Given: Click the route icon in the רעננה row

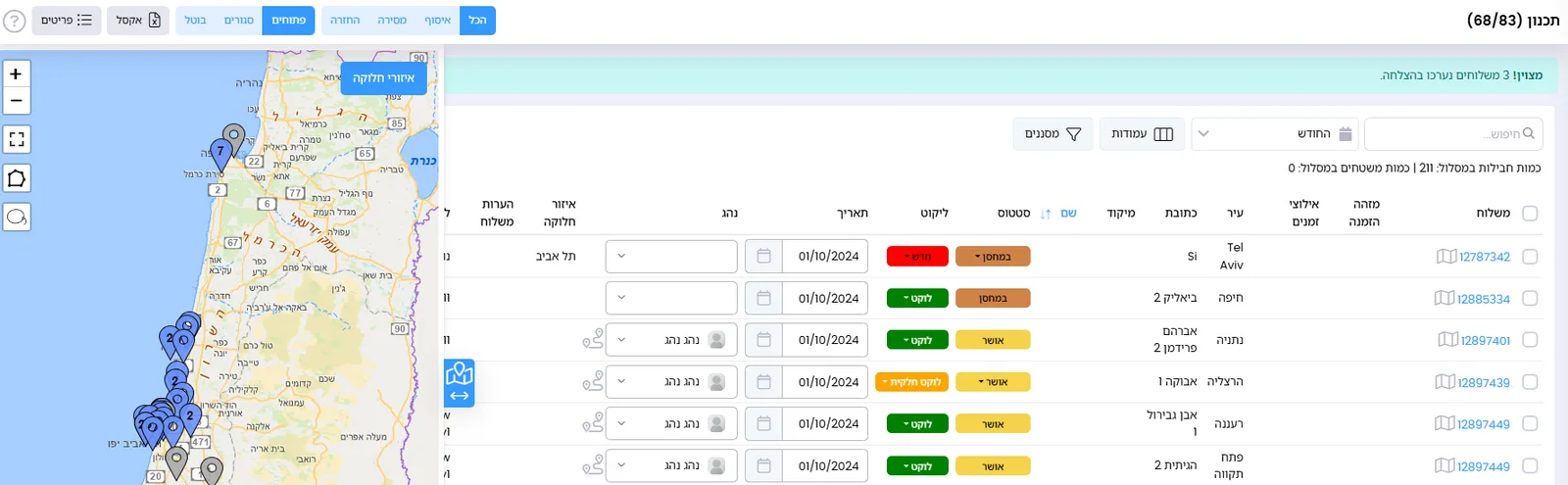Looking at the screenshot, I should click(593, 423).
